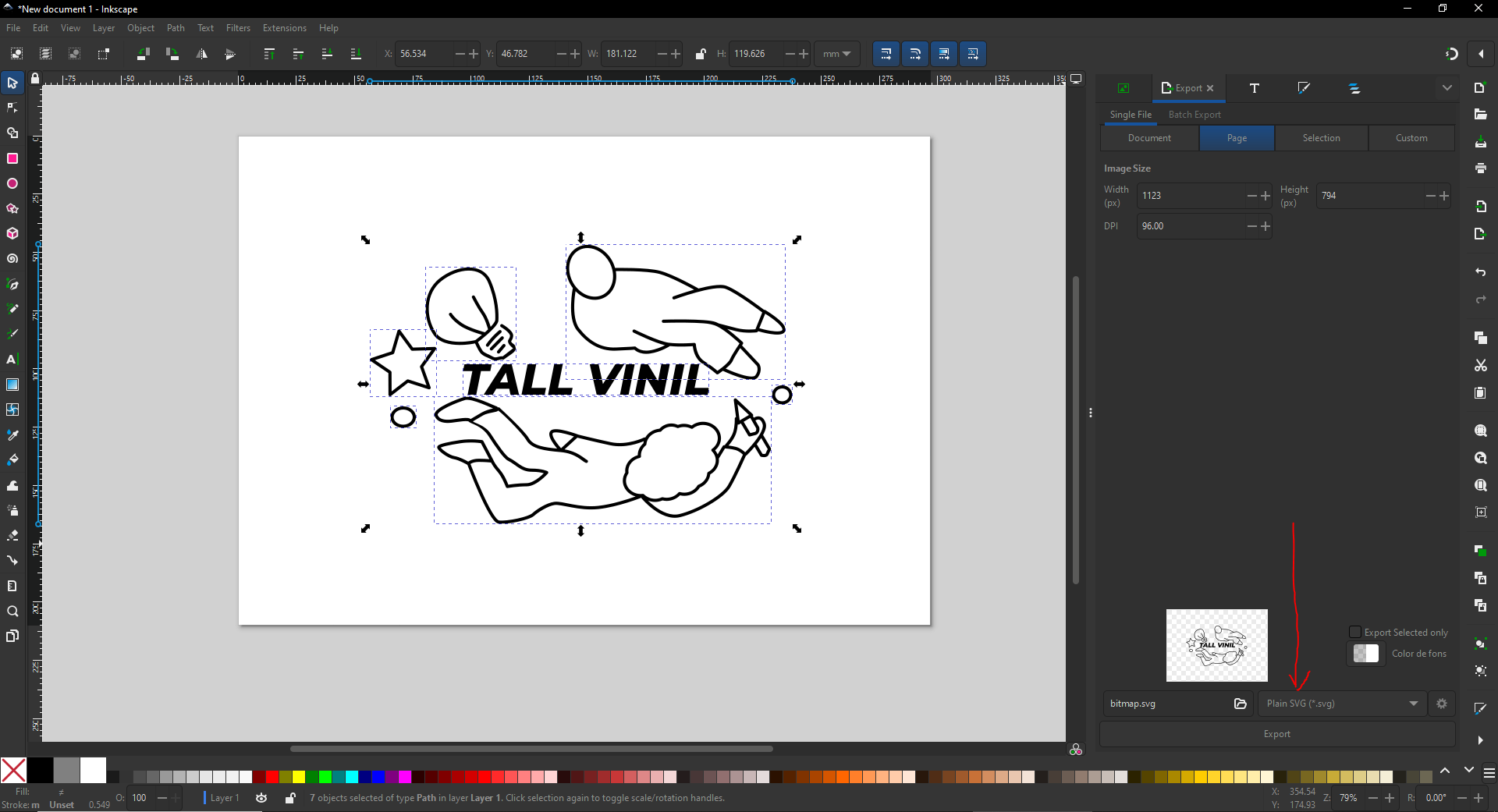
Task: Enable Export Selected only checkbox
Action: point(1355,633)
